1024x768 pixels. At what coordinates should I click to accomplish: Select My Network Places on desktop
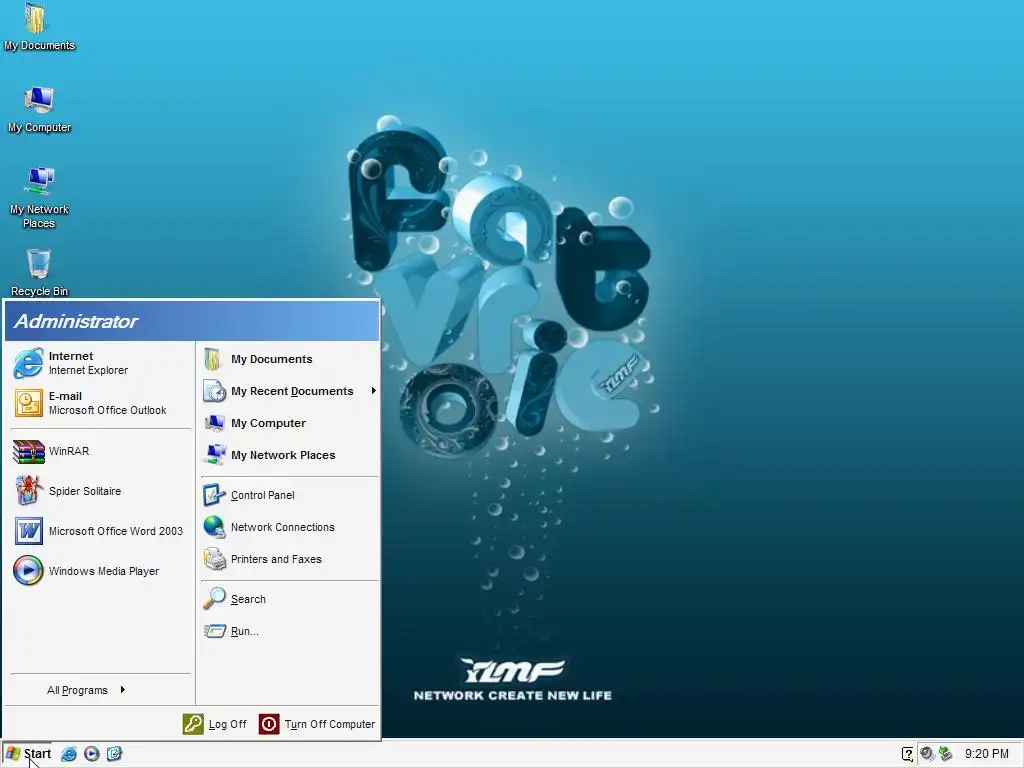39,198
